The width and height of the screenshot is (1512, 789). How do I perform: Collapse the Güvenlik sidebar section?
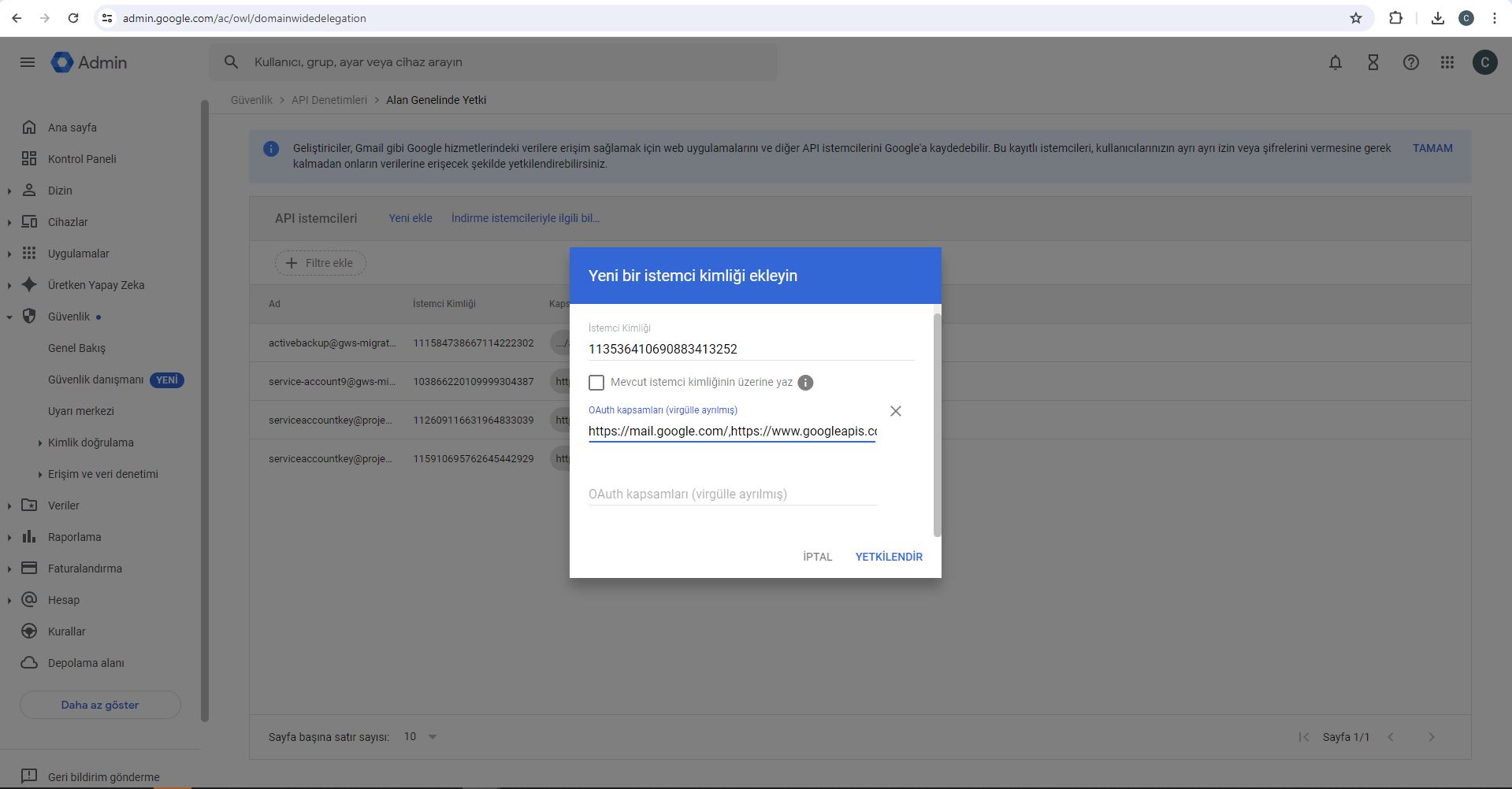pos(9,317)
